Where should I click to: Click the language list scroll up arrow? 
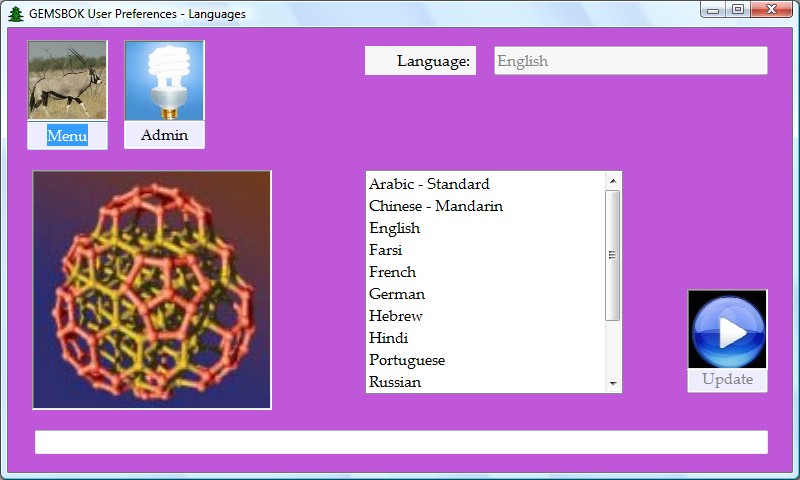tap(613, 181)
